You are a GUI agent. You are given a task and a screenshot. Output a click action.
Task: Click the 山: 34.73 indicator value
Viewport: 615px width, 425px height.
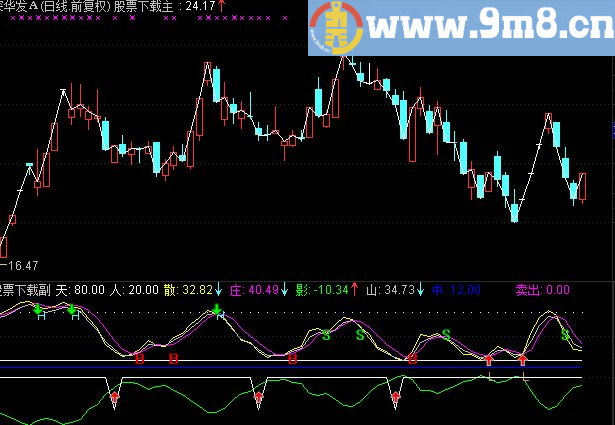tap(390, 290)
